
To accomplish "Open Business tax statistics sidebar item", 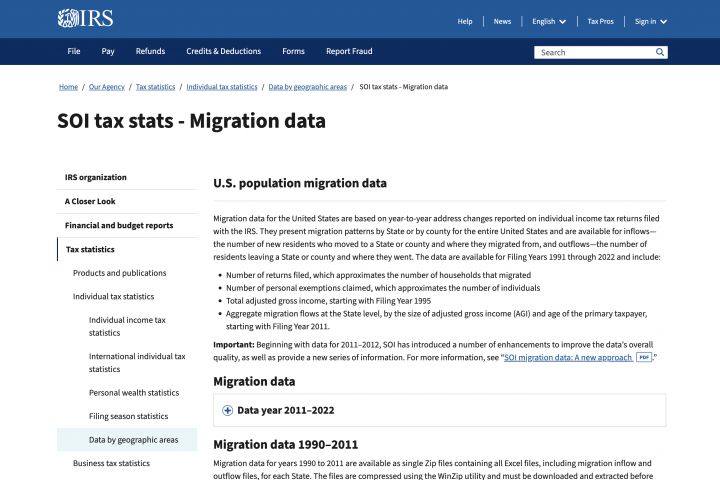I will click(x=111, y=463).
